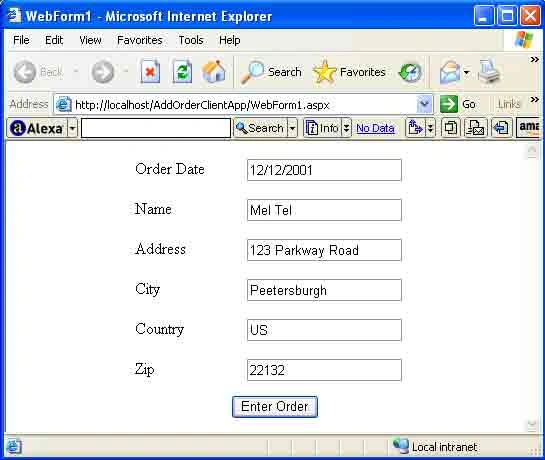The width and height of the screenshot is (545, 460).
Task: Click the Alexa pages icon
Action: [x=451, y=128]
